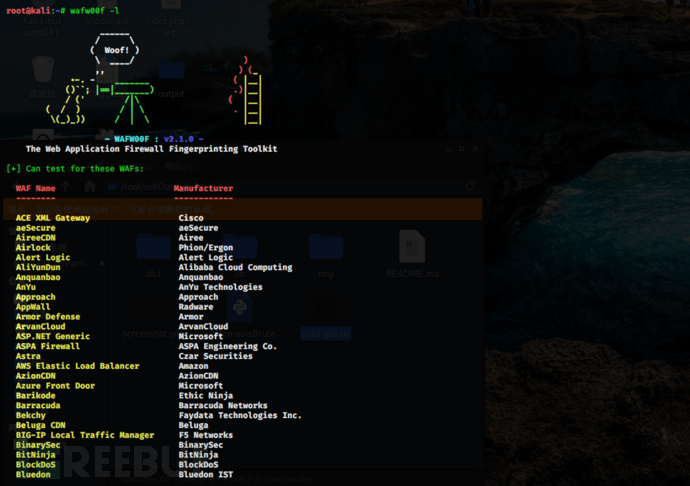
Task: Select Kali Linux amd64 1 desktop item
Action: [43, 26]
